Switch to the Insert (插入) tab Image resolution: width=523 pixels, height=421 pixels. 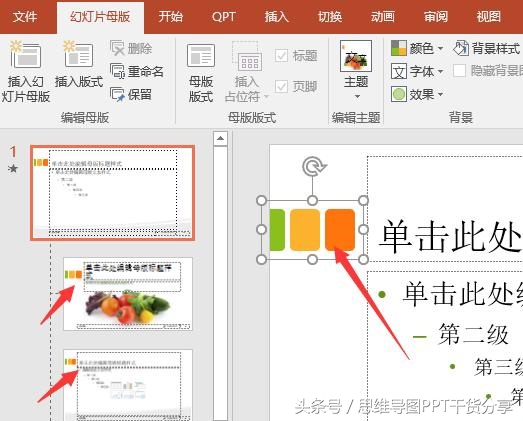tap(277, 17)
